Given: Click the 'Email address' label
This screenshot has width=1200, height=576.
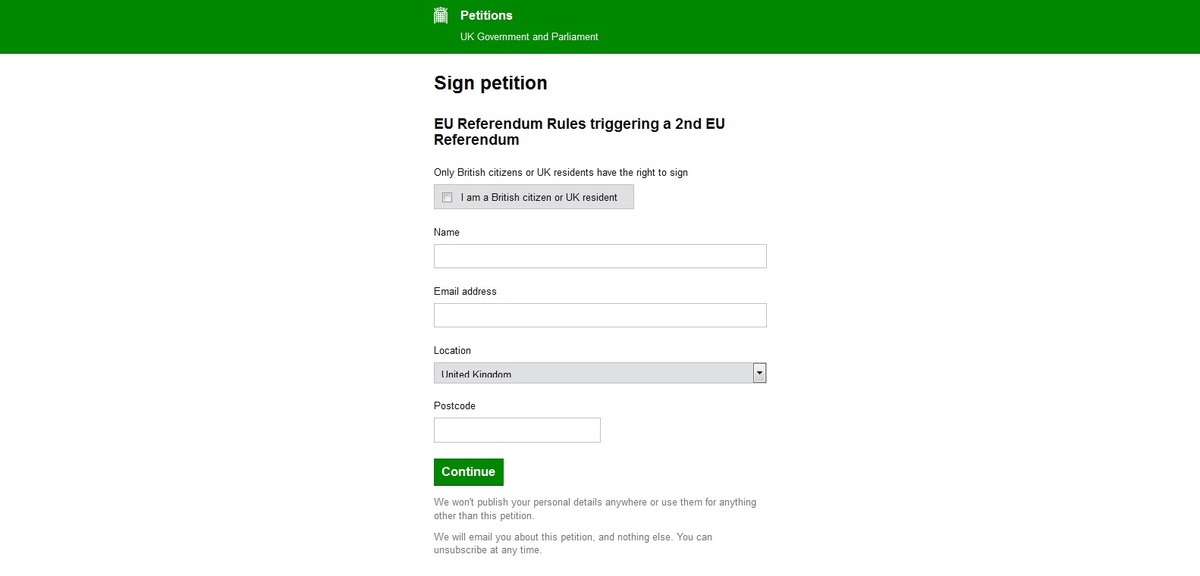Looking at the screenshot, I should (465, 291).
